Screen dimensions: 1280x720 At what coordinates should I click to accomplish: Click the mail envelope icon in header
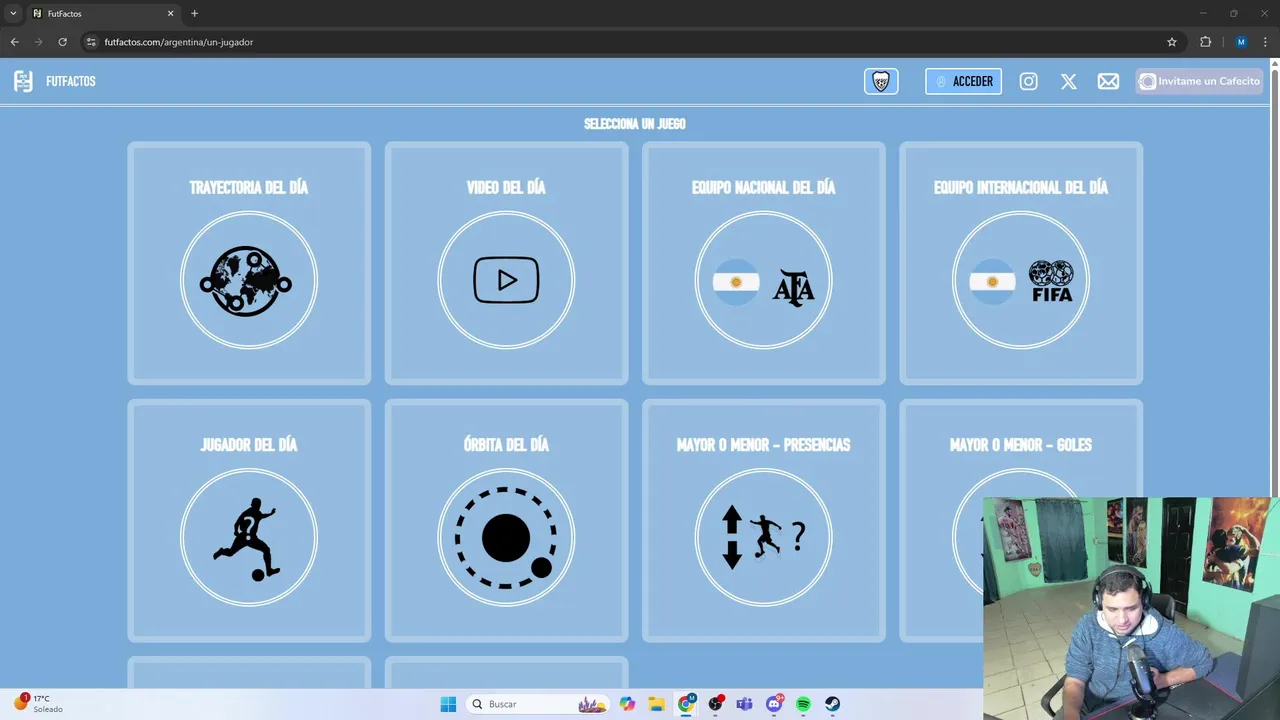[1108, 82]
